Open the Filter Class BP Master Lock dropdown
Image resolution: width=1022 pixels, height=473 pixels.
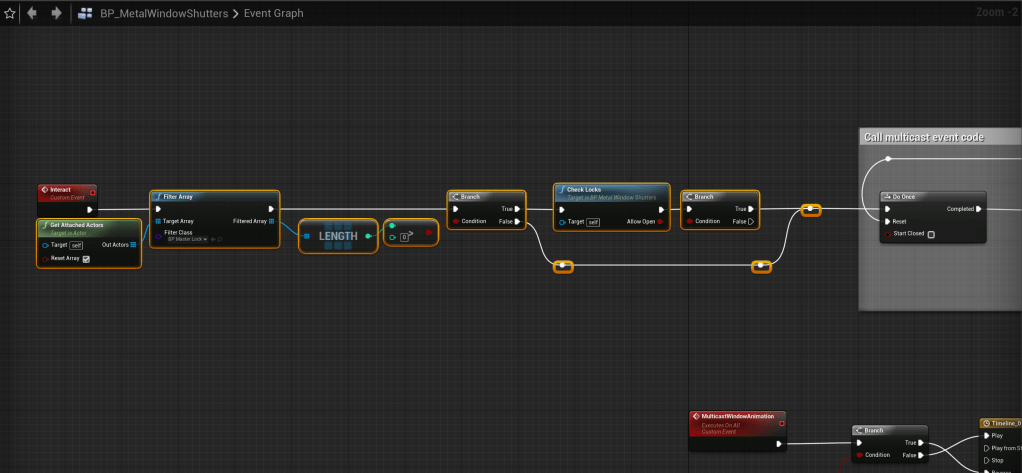pos(186,240)
